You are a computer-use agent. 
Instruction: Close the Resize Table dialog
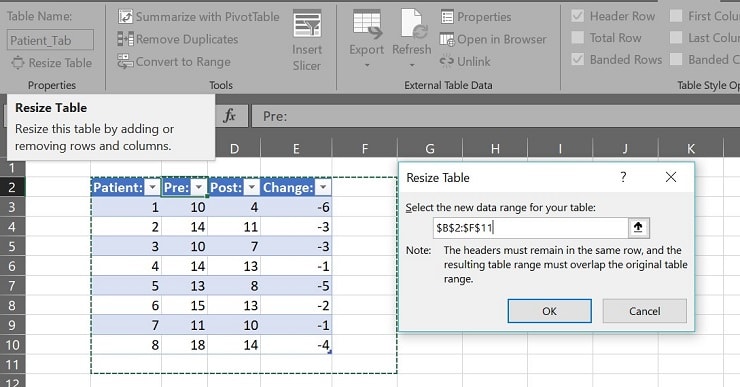(671, 177)
